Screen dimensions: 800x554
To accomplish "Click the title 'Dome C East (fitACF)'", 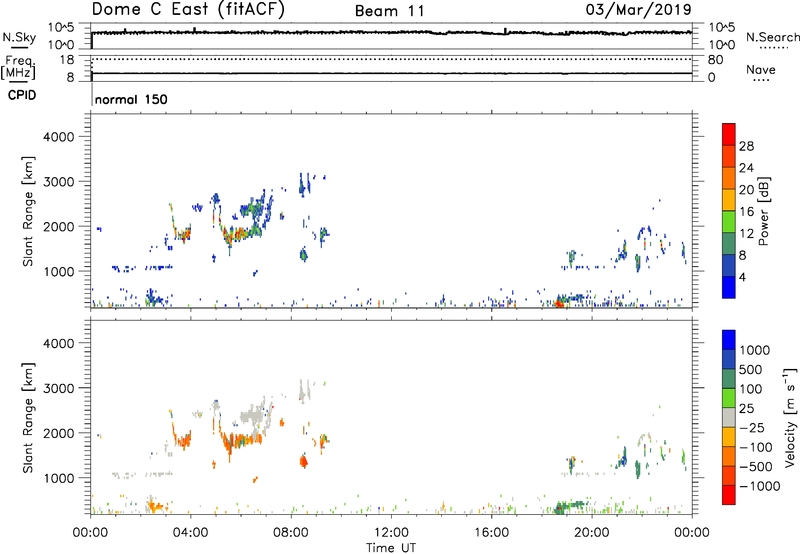I will 188,10.
